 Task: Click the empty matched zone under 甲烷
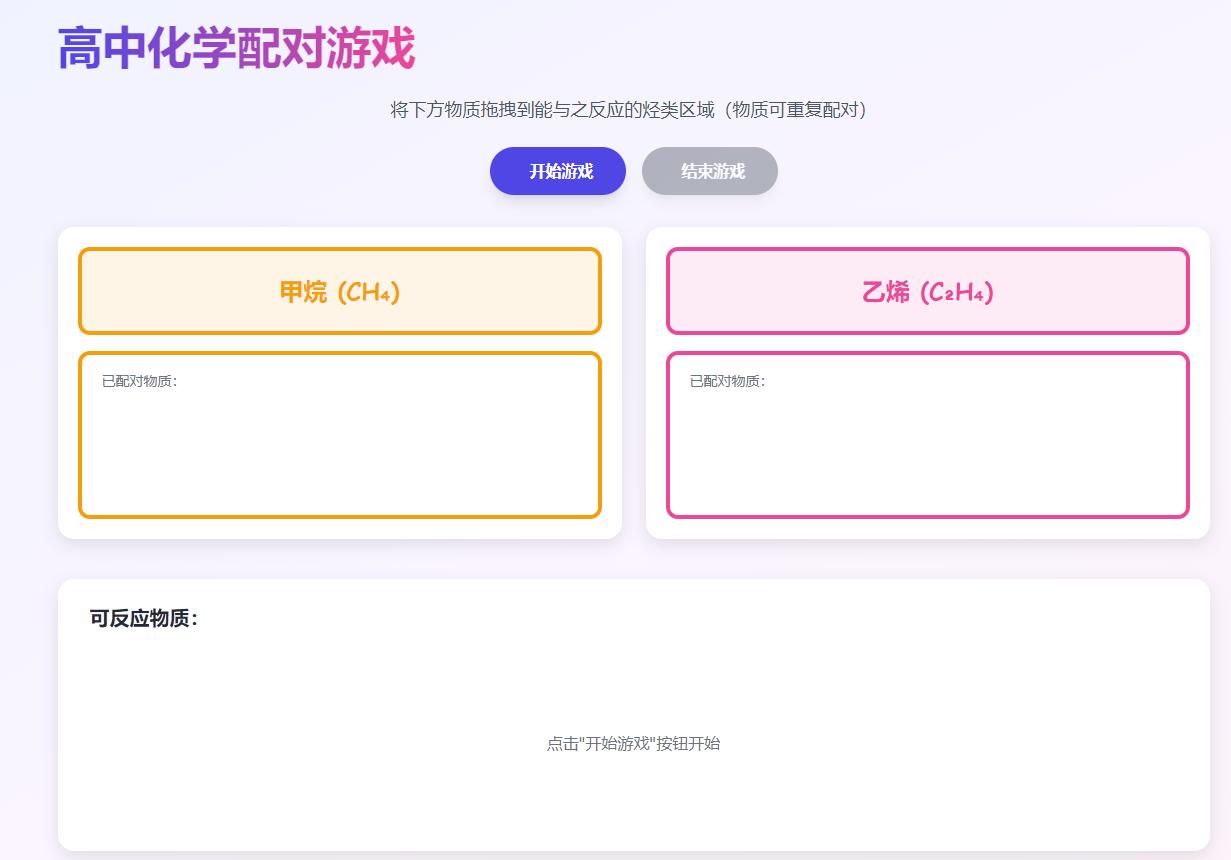coord(339,450)
